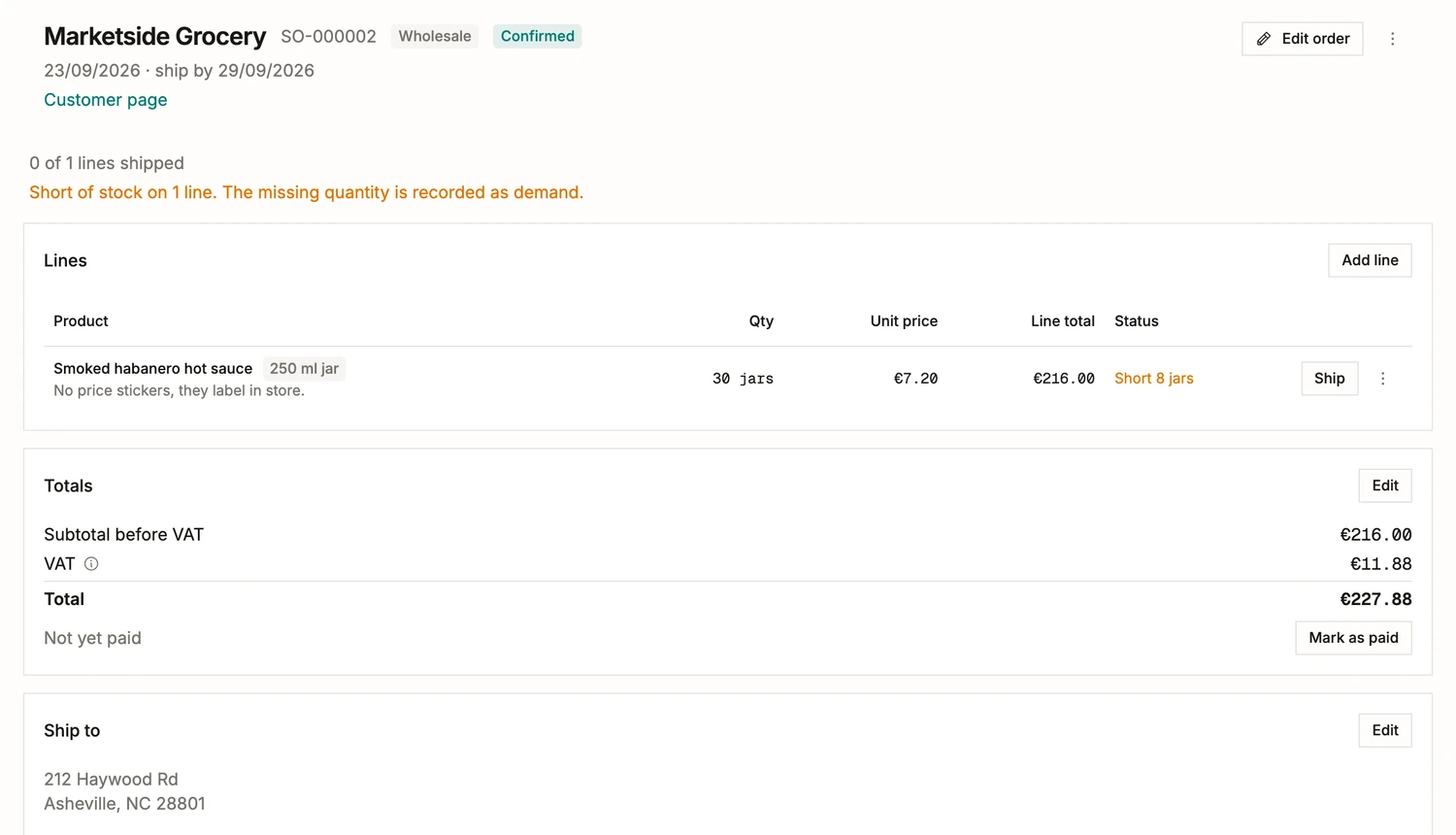Click the Product column header
The image size is (1456, 835).
(x=81, y=321)
